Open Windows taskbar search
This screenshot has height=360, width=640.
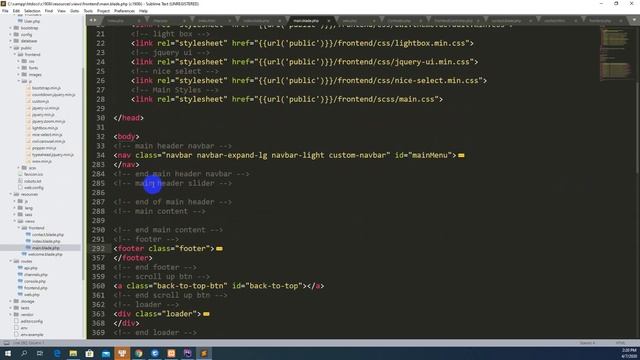coord(24,353)
